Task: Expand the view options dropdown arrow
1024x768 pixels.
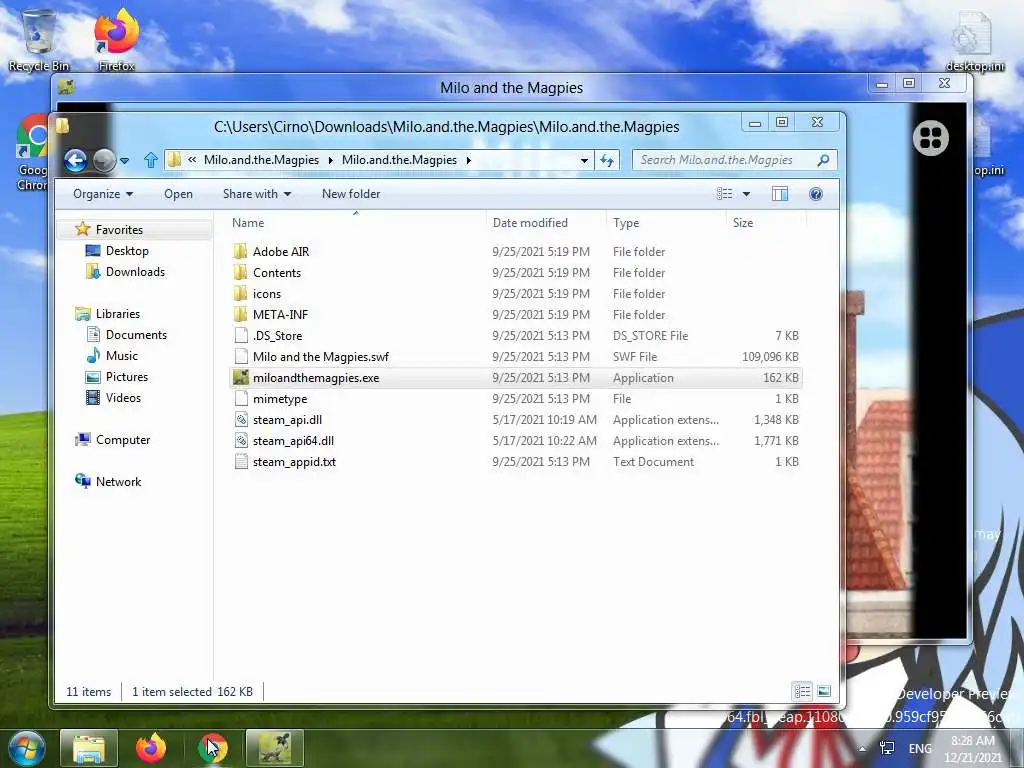Action: (746, 194)
